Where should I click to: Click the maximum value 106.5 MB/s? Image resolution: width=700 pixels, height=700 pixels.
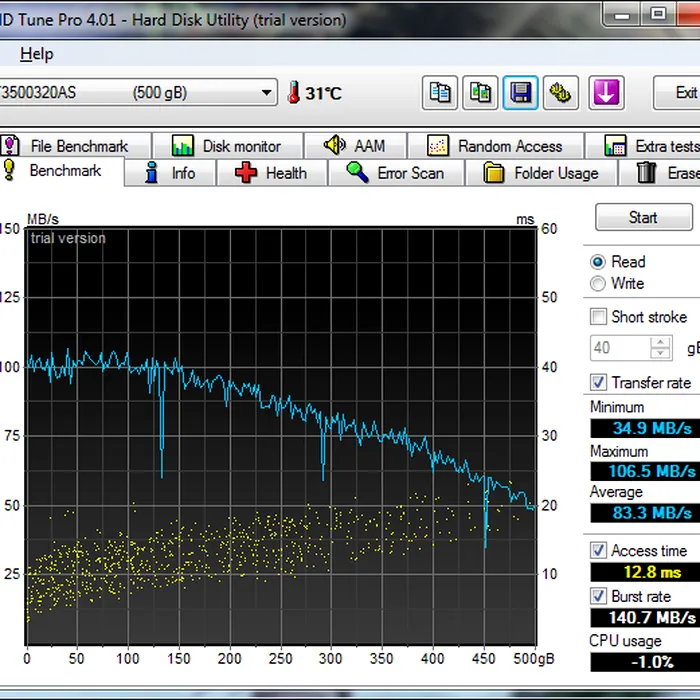(x=646, y=471)
